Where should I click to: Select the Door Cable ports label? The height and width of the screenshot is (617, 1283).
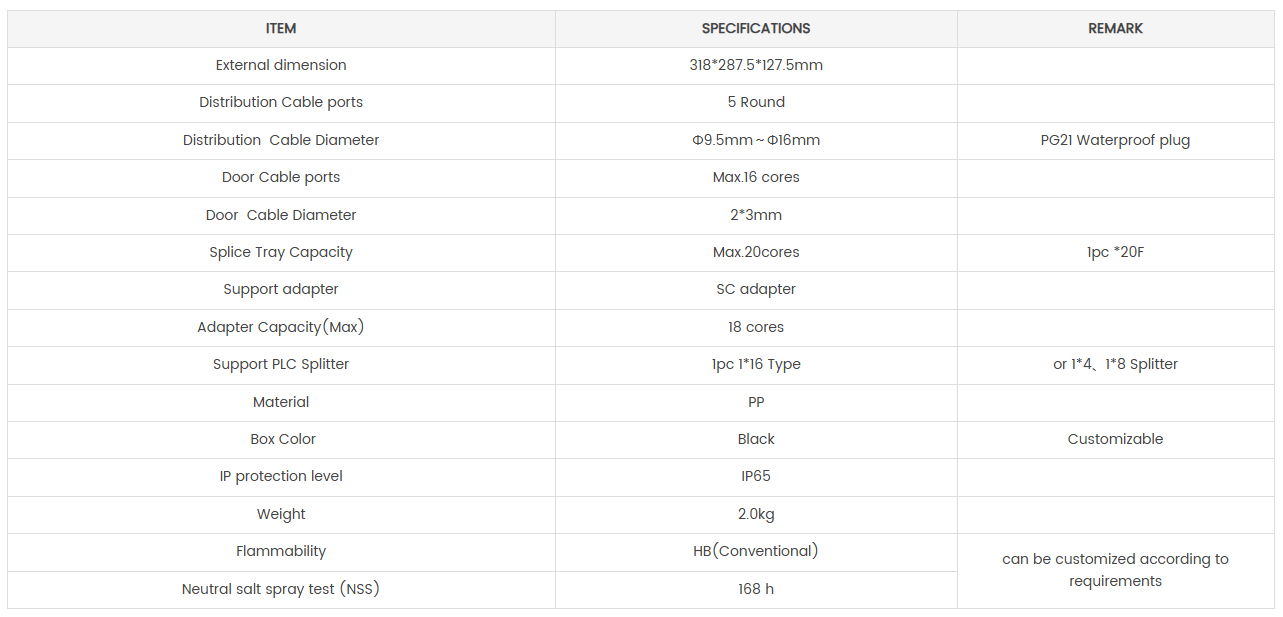coord(281,177)
